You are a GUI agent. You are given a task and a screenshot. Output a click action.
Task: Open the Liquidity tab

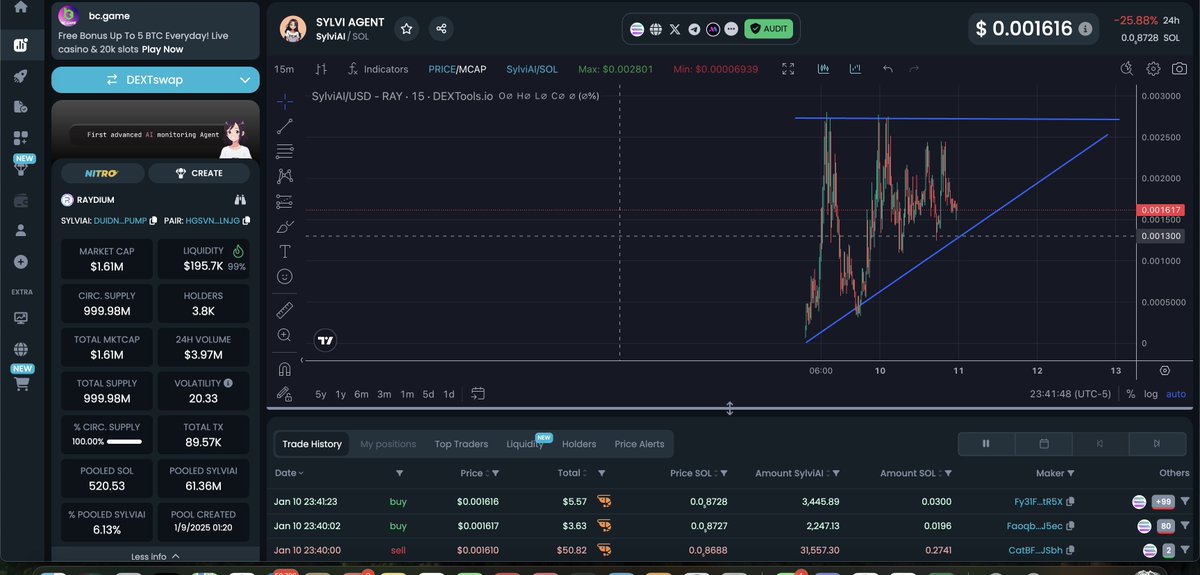[525, 444]
